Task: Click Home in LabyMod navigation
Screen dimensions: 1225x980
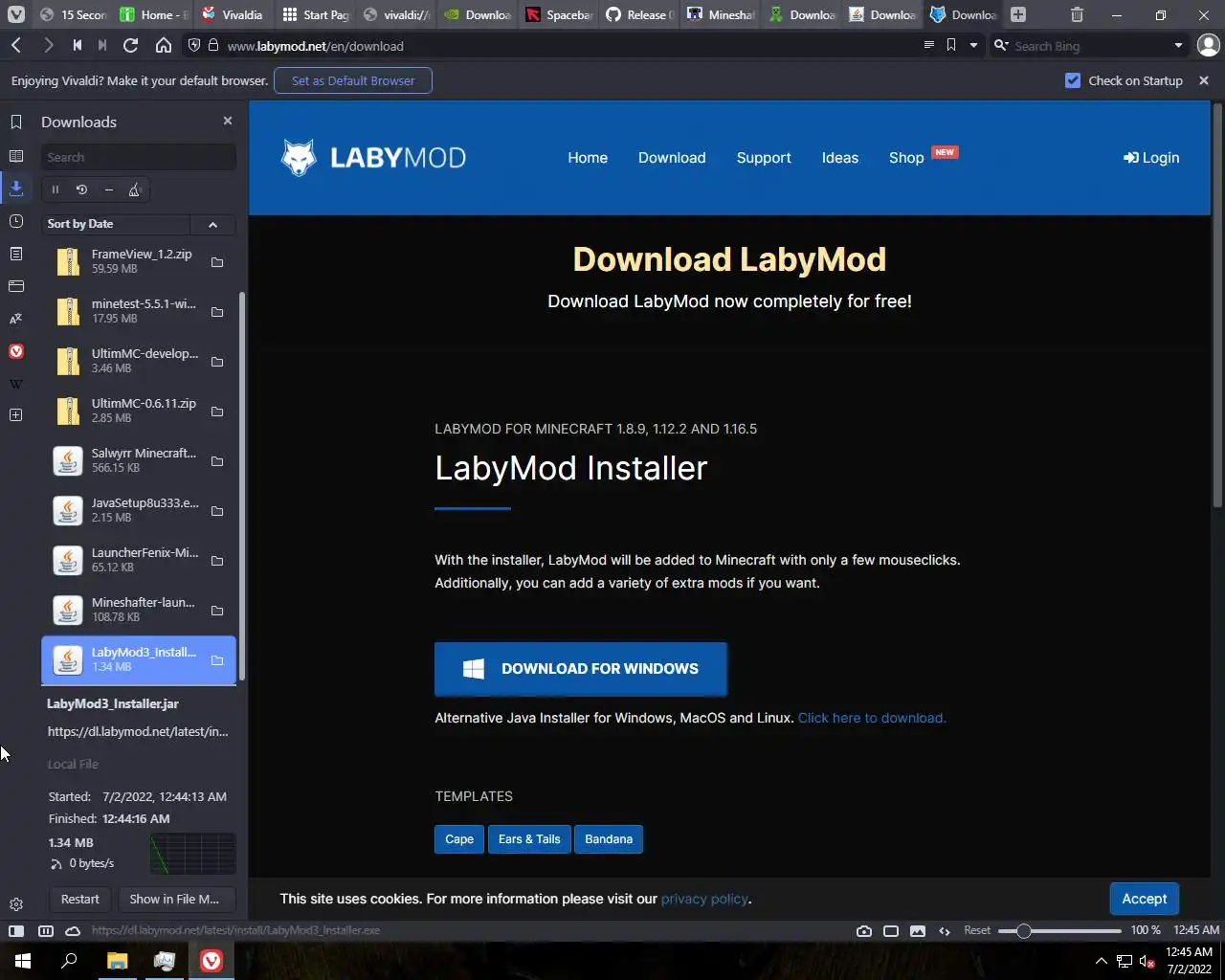Action: 588,158
